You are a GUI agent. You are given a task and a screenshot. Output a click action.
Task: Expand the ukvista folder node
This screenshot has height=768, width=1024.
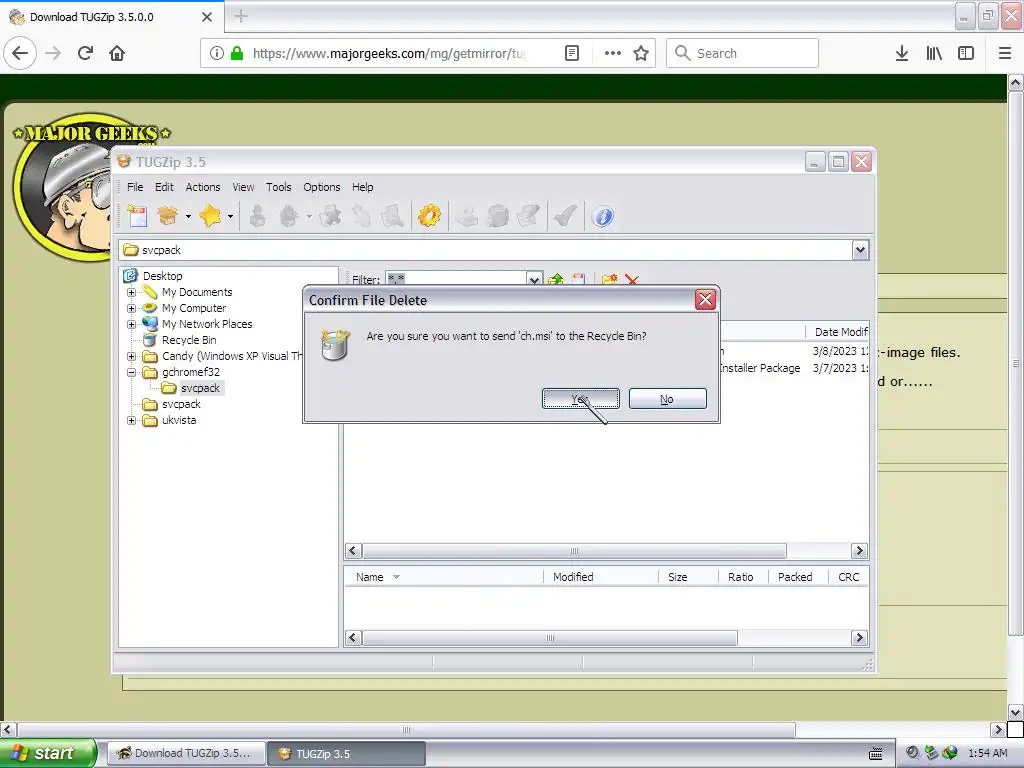(131, 420)
